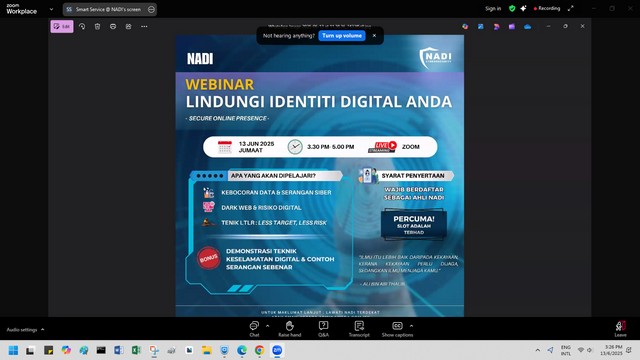Open OneDrive cloud icon in Photos toolbar
Screen dimensions: 640x360
(527, 27)
